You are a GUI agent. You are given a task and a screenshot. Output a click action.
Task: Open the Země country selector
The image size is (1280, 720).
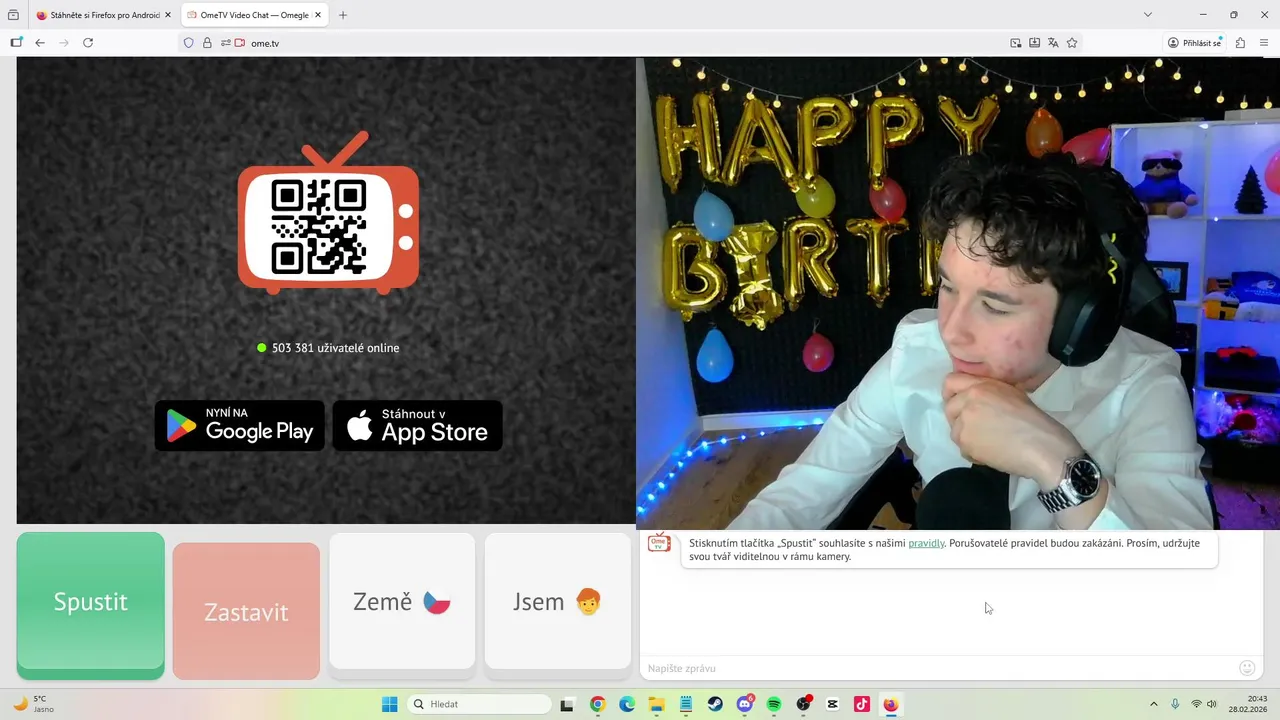tap(402, 601)
